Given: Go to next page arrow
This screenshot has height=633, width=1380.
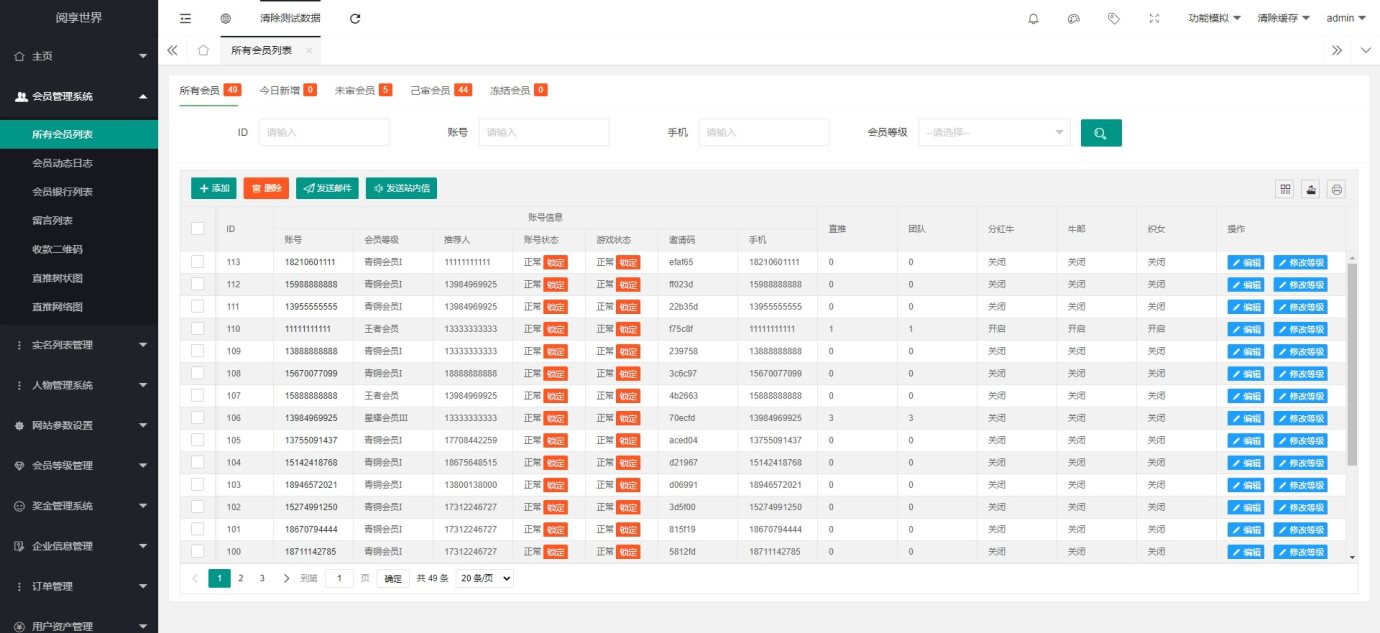Looking at the screenshot, I should [x=286, y=578].
